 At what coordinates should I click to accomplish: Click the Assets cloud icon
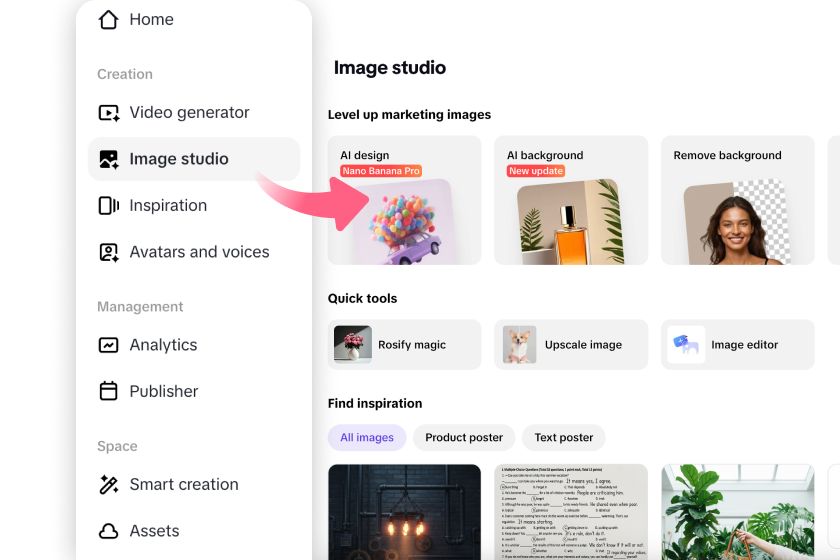point(109,531)
